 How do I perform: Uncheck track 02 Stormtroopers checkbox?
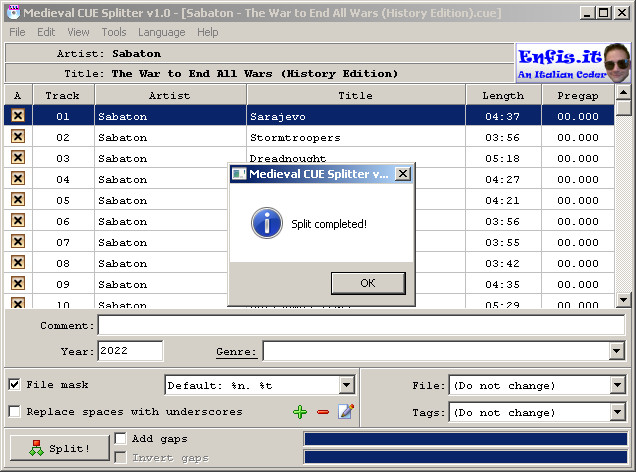click(x=17, y=136)
